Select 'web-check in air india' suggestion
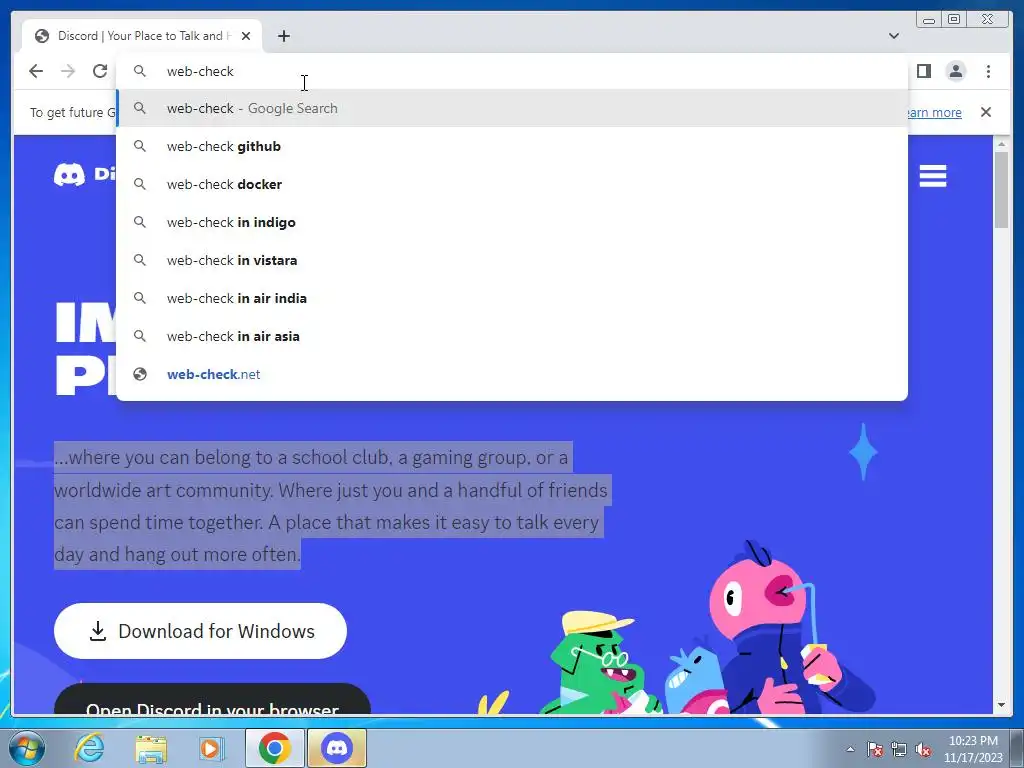This screenshot has width=1024, height=768. 512,298
